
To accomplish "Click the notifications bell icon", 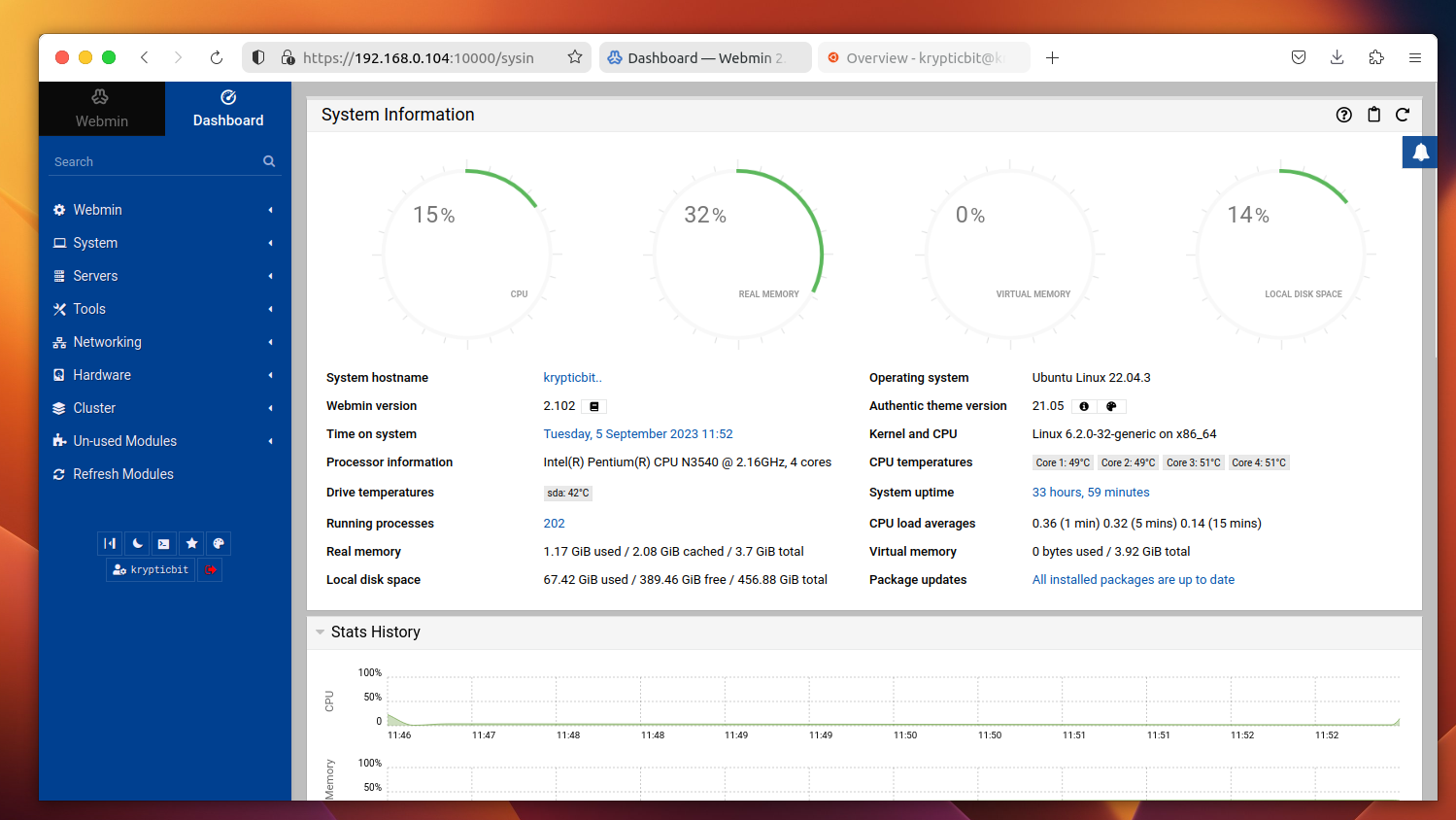I will (1420, 153).
